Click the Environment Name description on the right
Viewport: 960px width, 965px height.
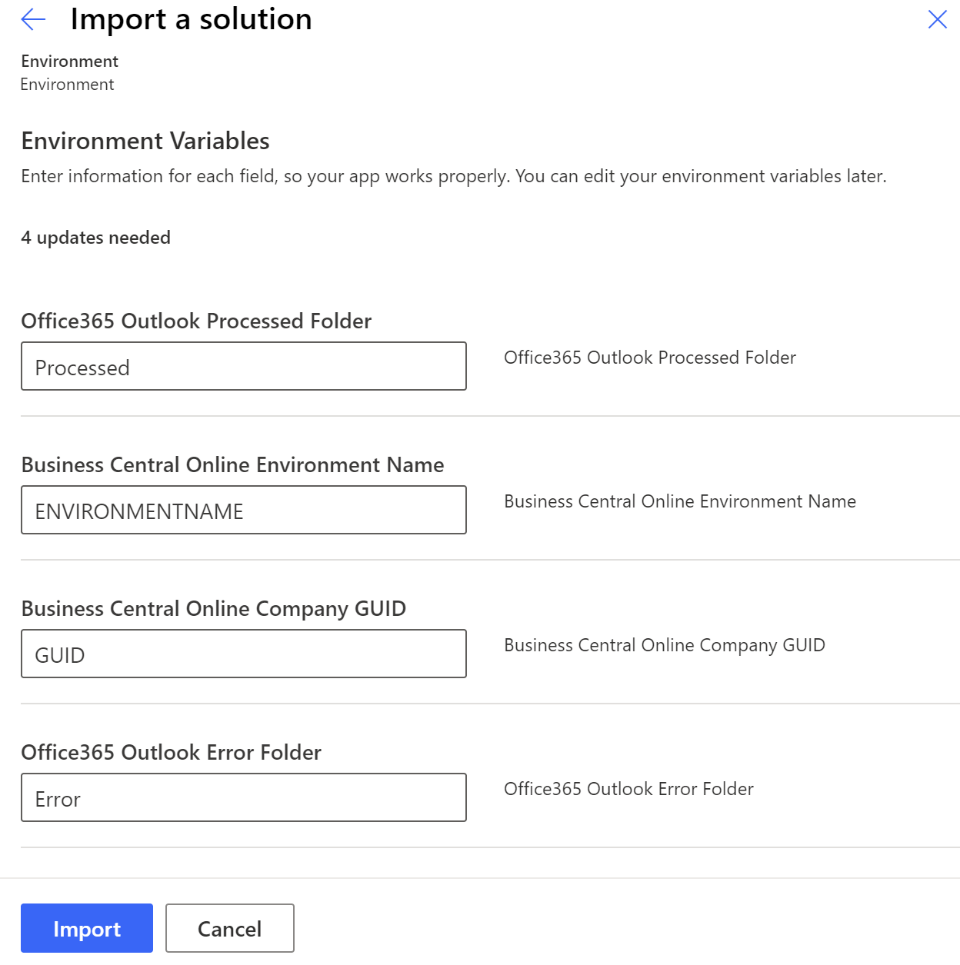(x=680, y=502)
